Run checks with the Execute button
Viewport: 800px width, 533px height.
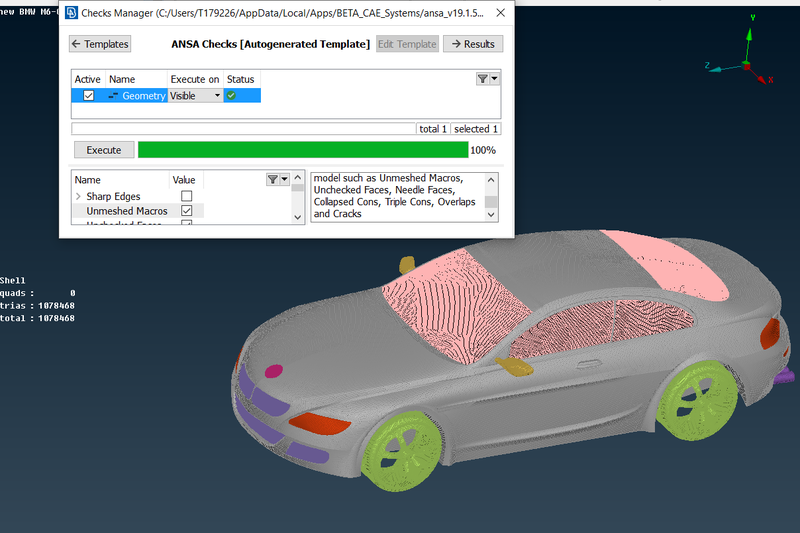pos(104,150)
